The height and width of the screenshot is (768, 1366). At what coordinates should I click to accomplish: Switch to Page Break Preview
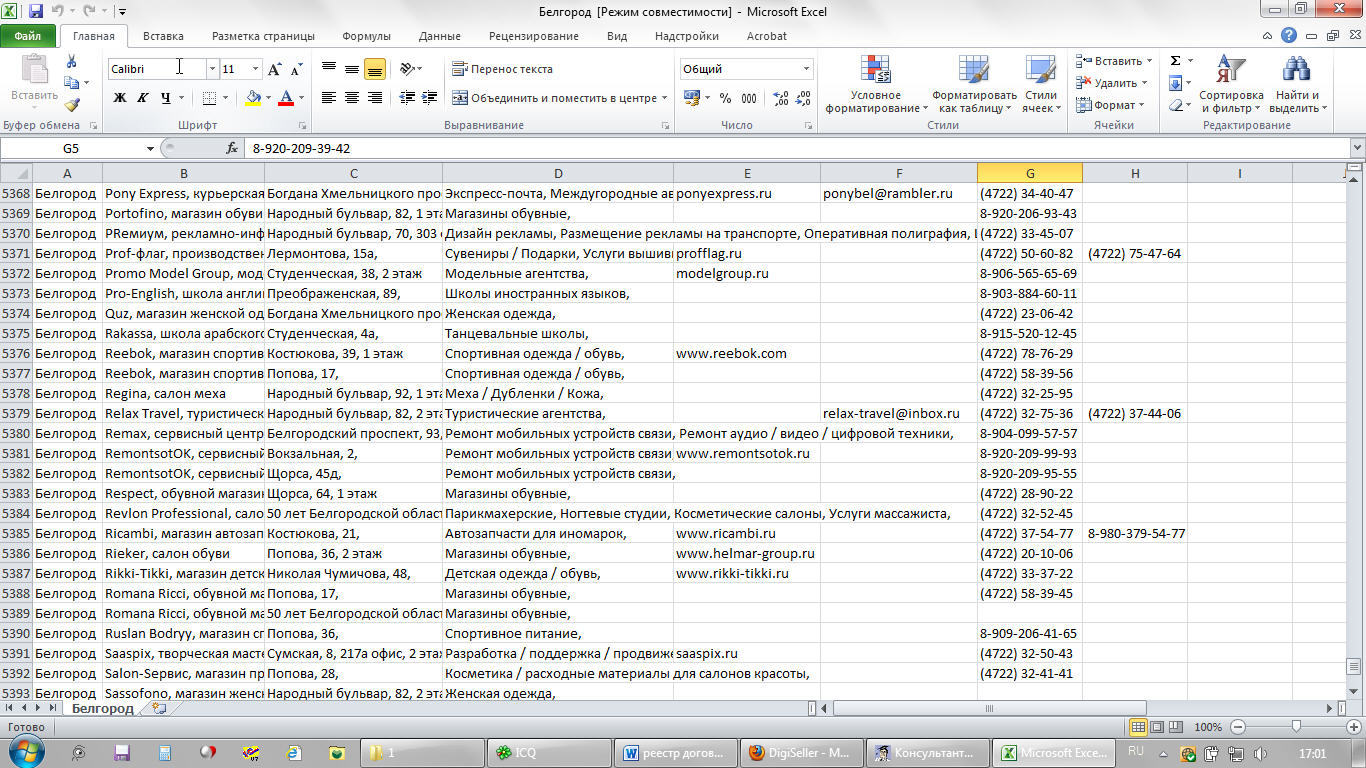(x=1176, y=727)
